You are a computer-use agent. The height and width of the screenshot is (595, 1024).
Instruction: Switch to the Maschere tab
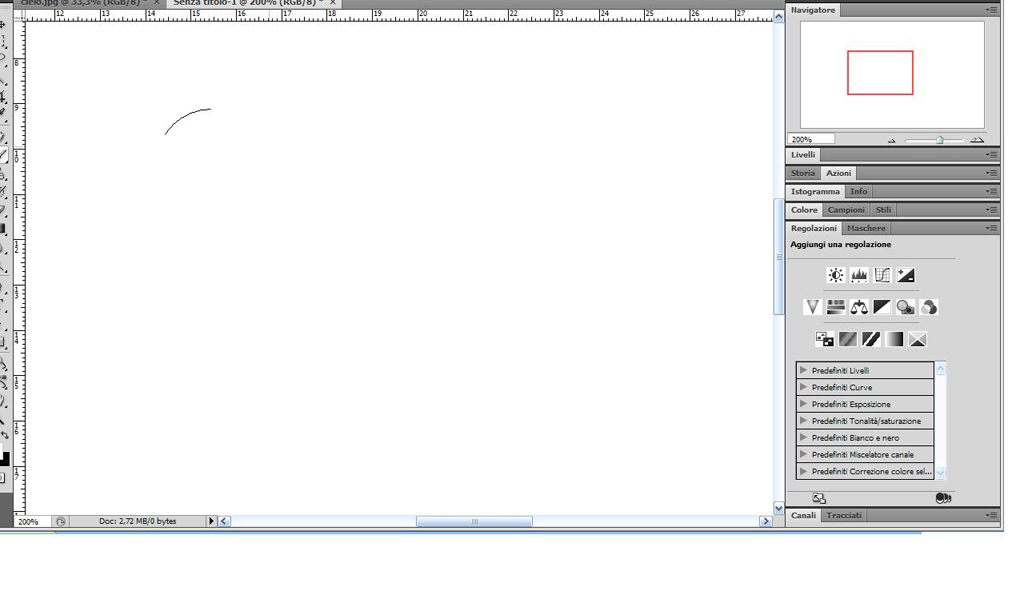click(866, 228)
